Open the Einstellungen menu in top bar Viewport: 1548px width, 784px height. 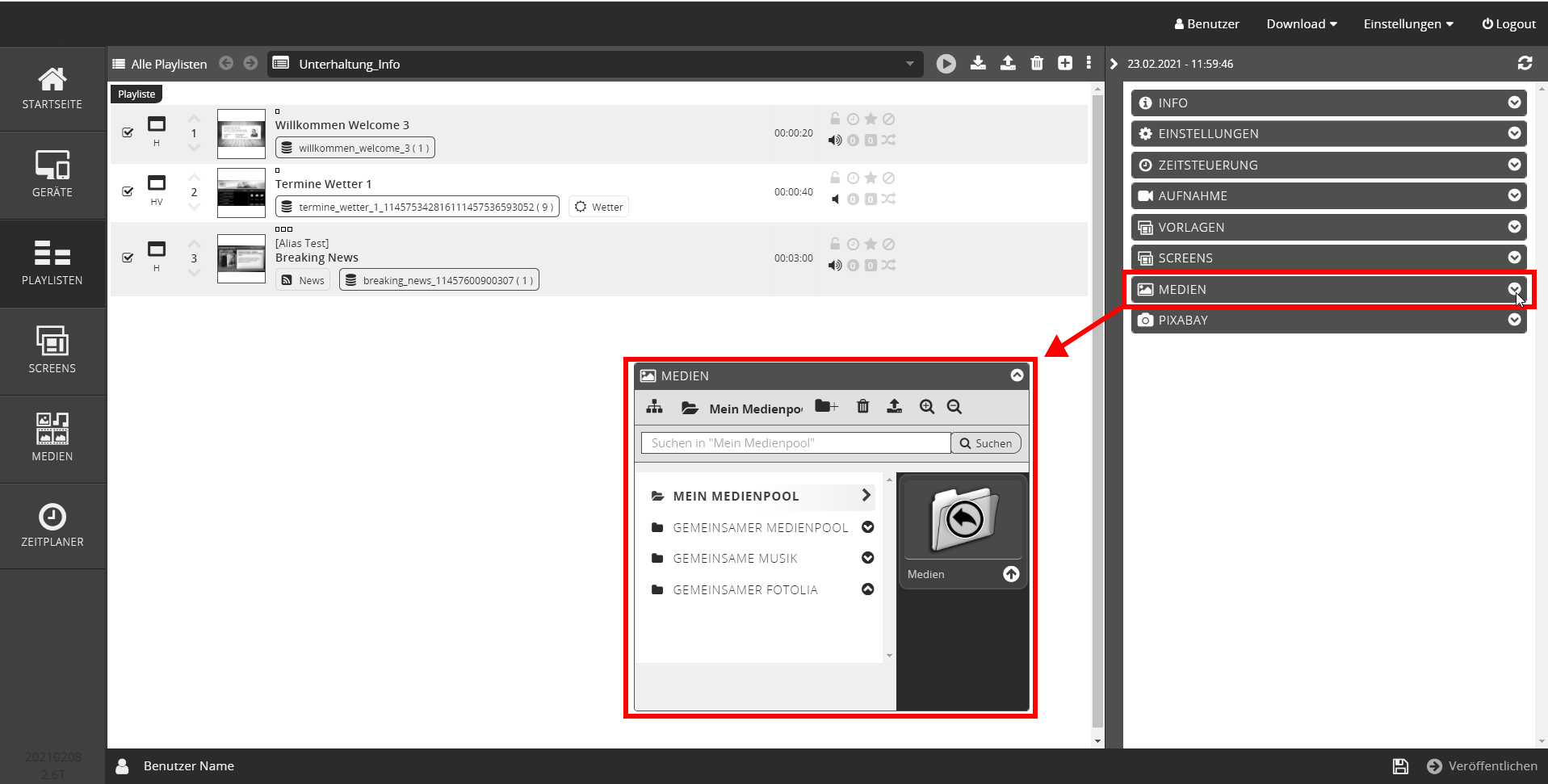(1408, 24)
